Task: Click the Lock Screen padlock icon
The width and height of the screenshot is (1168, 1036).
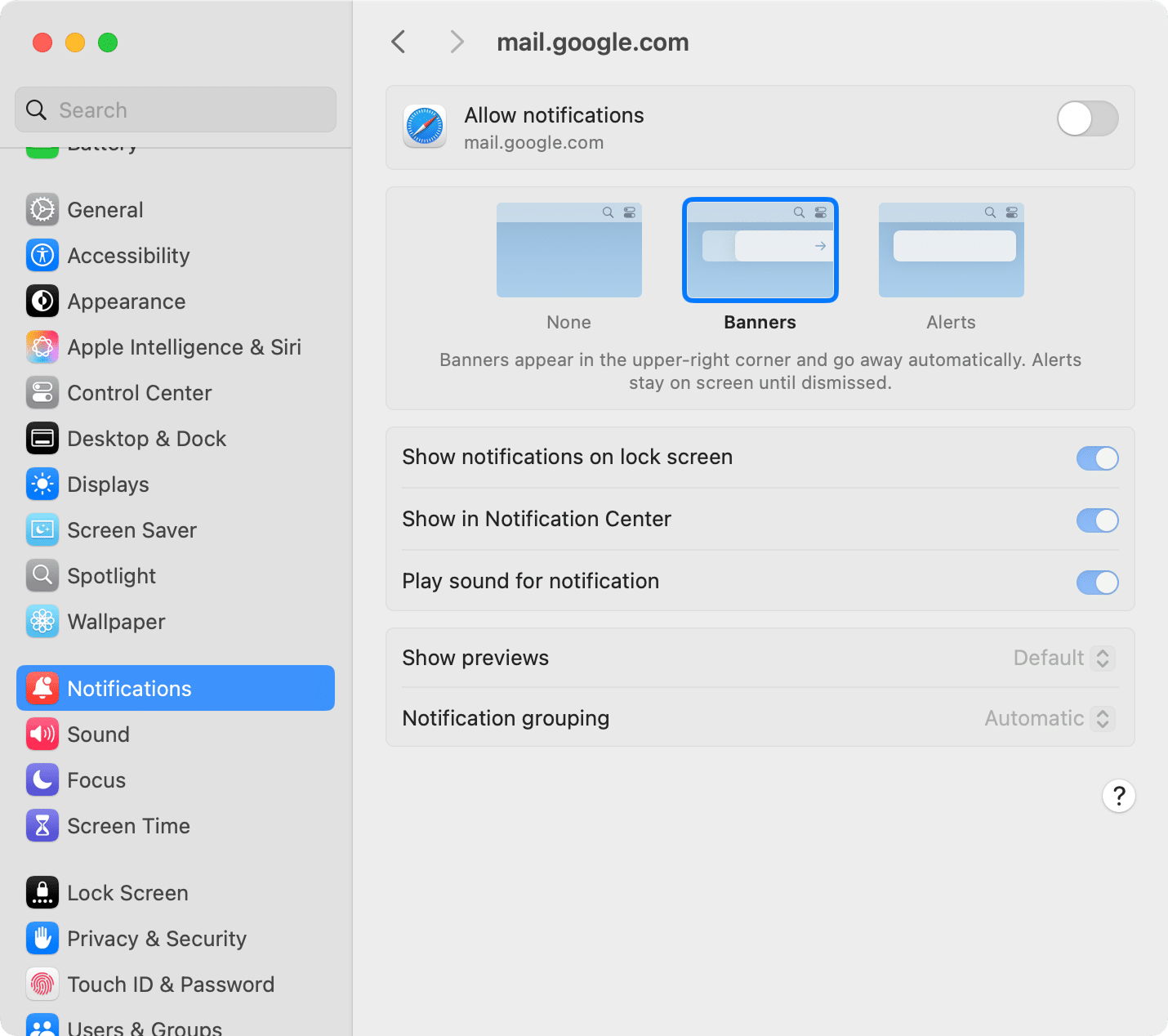Action: pyautogui.click(x=42, y=893)
